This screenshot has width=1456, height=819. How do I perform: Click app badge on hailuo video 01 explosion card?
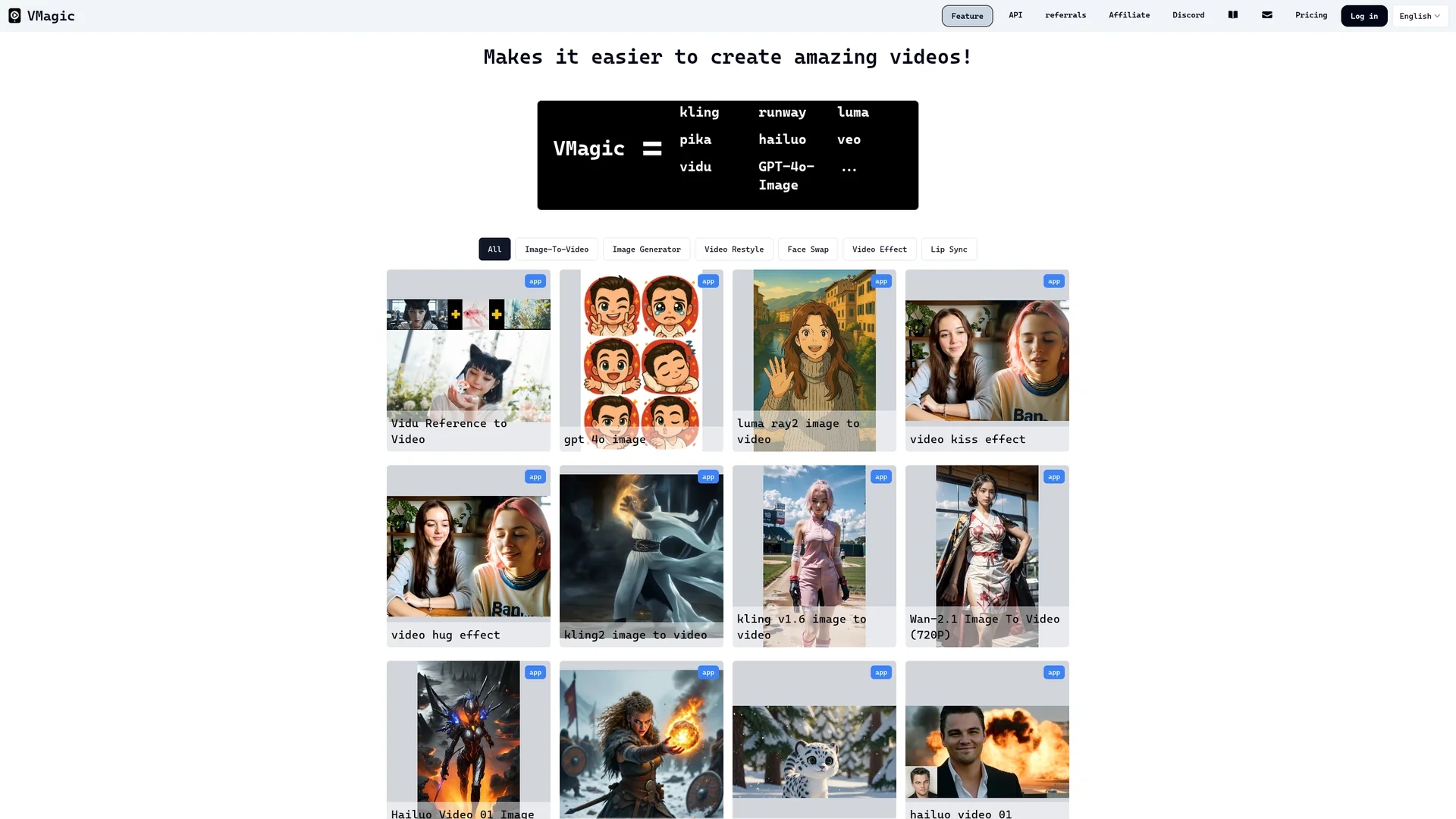point(1054,673)
